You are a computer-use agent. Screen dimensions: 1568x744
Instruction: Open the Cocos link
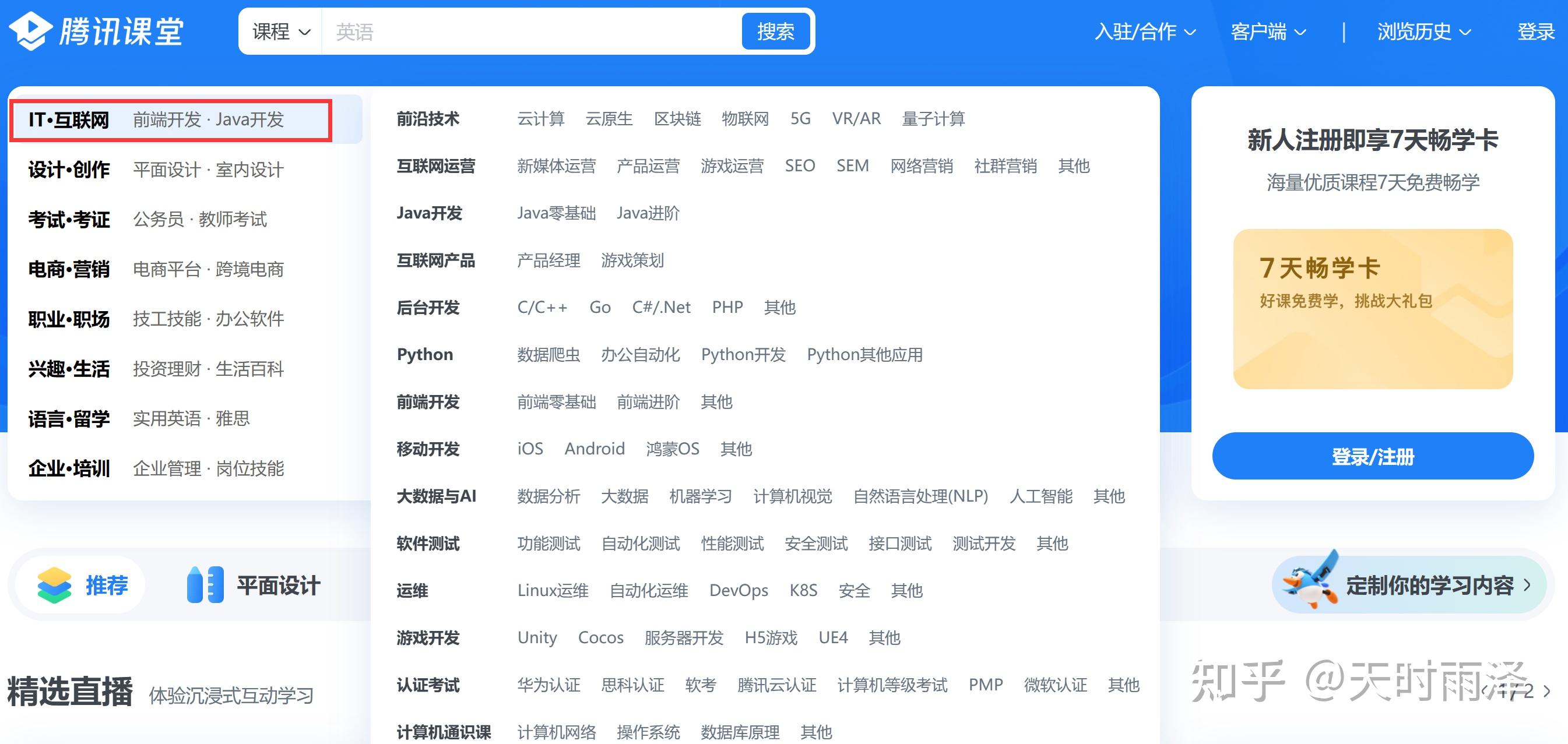tap(601, 637)
